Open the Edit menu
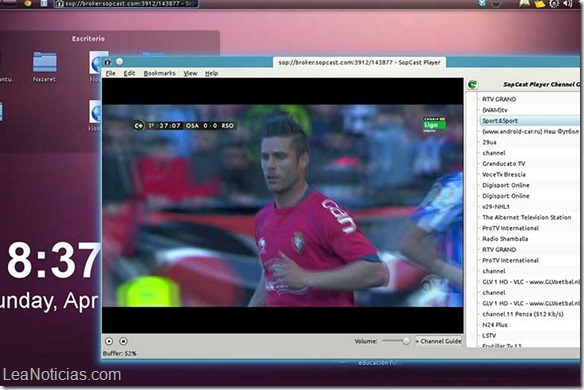The image size is (584, 390). click(129, 73)
